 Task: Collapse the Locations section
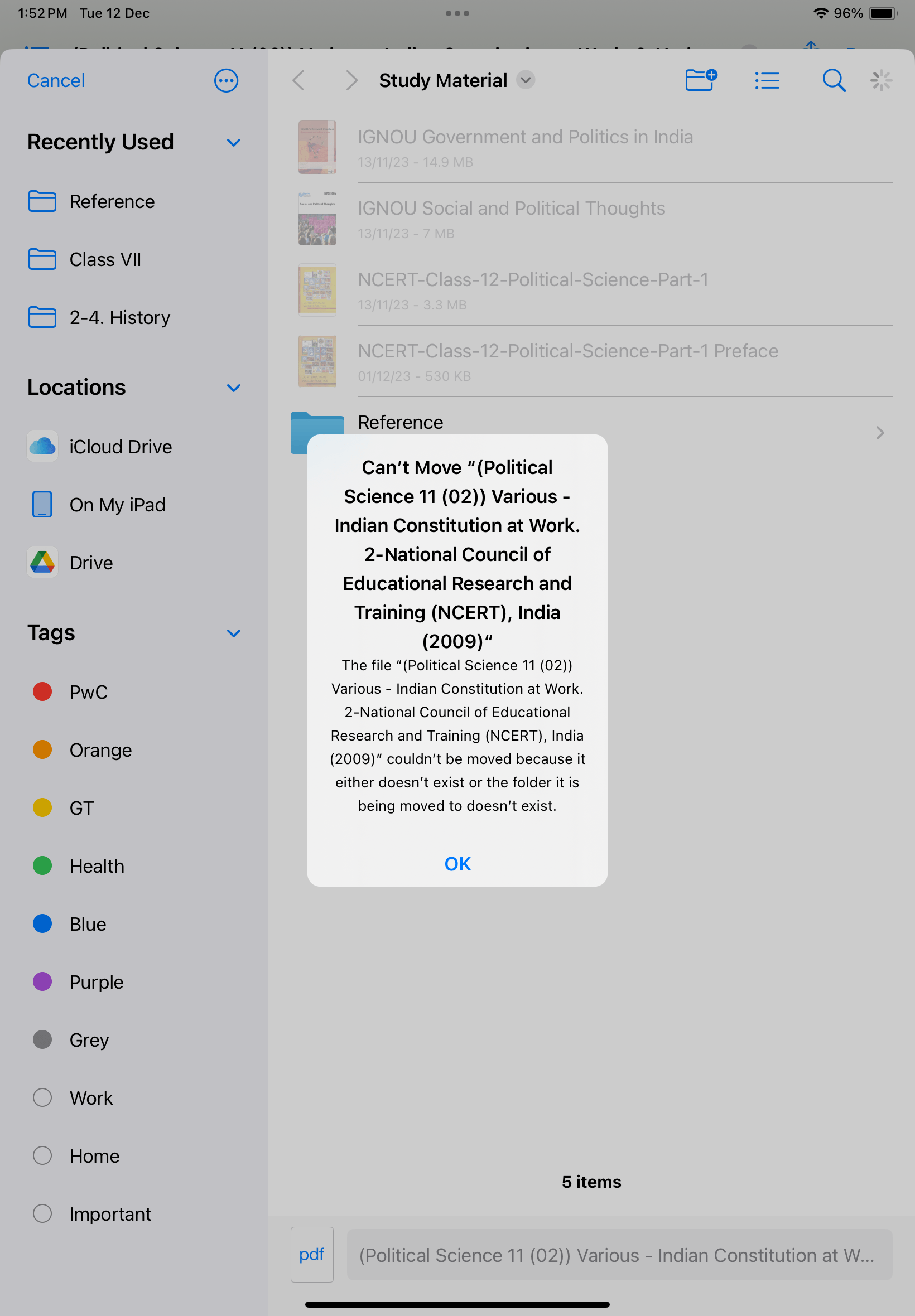pos(233,388)
